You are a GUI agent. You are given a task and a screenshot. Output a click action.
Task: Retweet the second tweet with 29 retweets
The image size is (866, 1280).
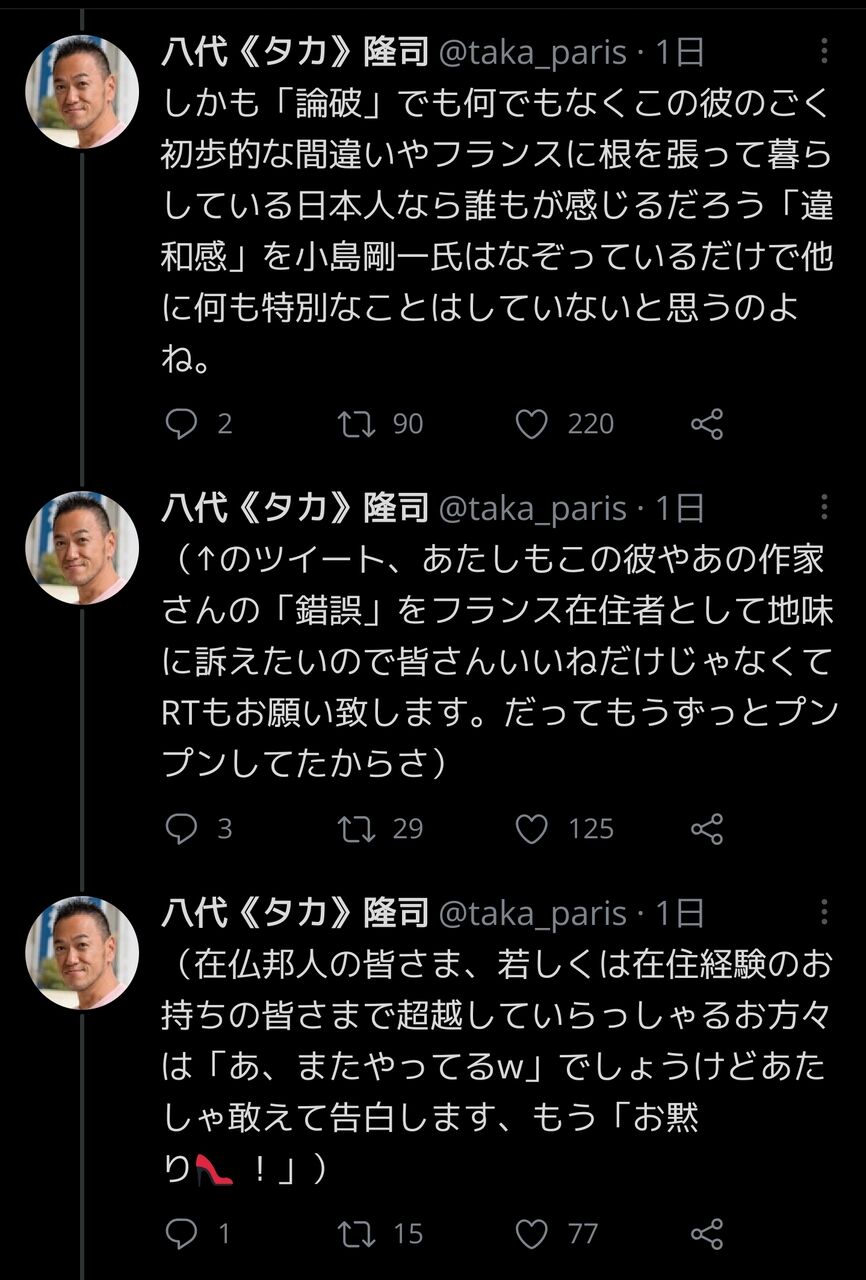point(357,829)
